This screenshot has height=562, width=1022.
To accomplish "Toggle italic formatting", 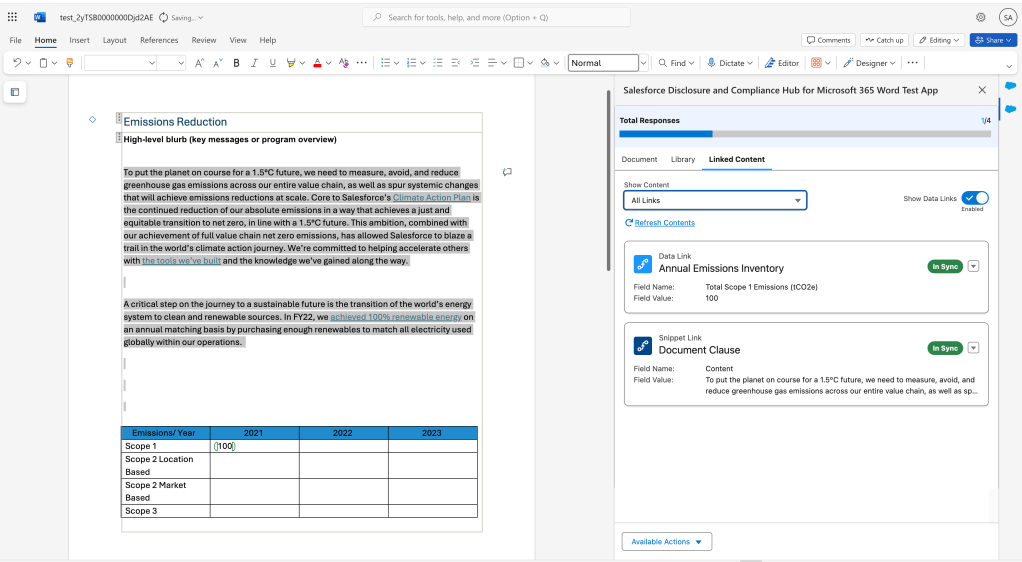I will point(254,63).
